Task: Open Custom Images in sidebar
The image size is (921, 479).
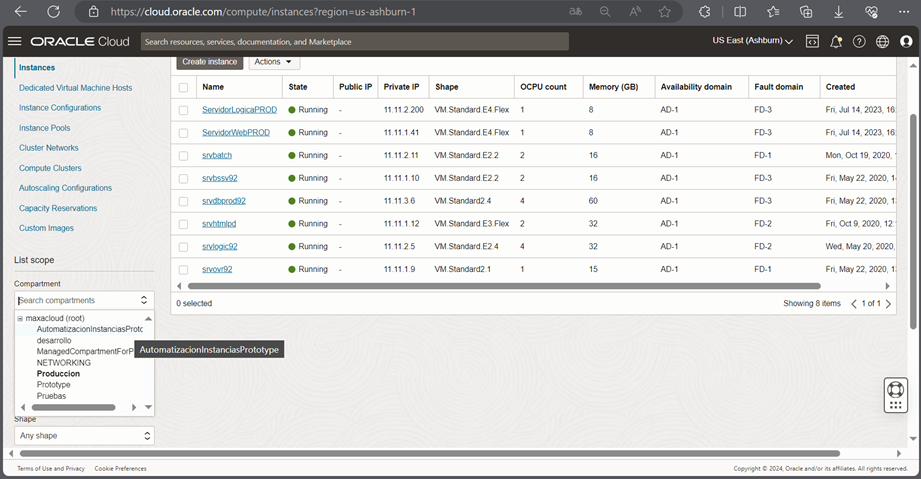Action: tap(46, 228)
